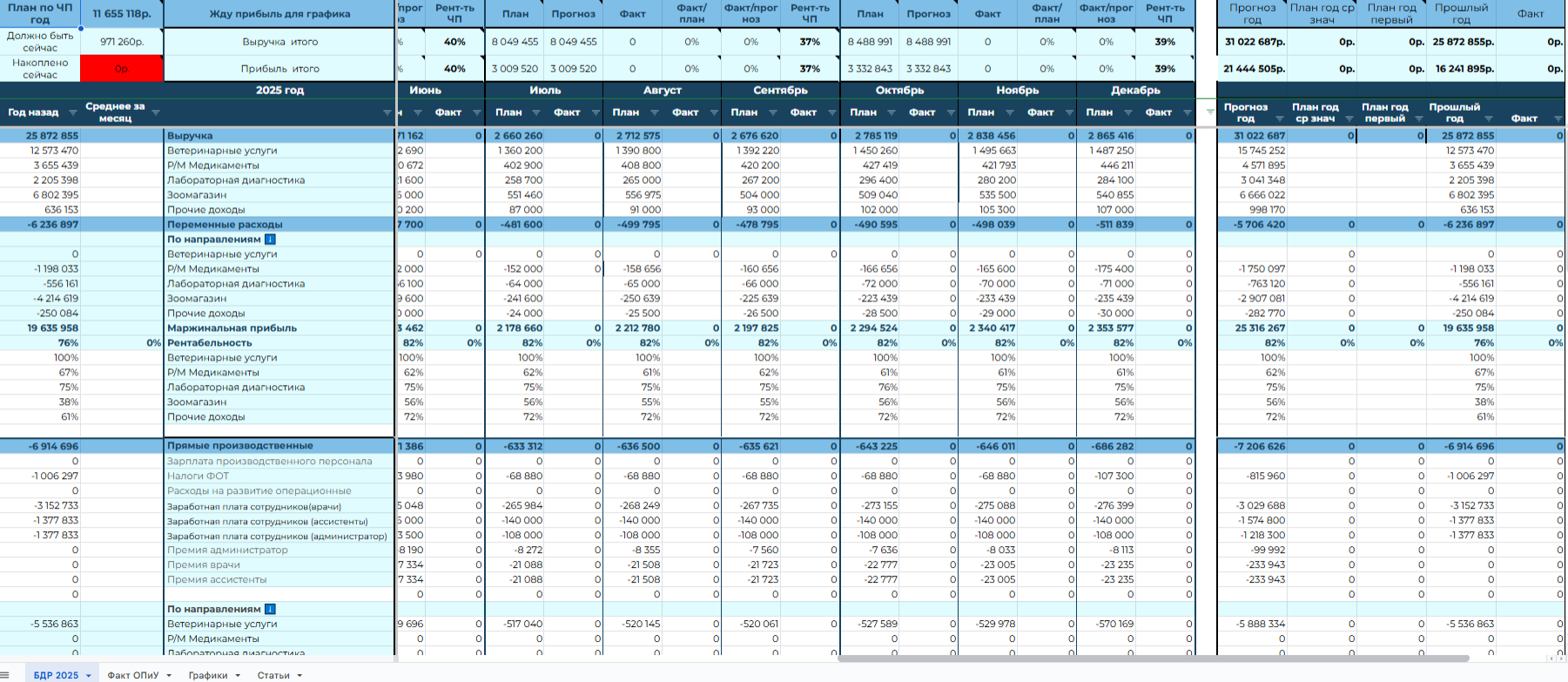Open filter on Сентябрь План column
Viewport: 1568px width, 682px height.
773,112
